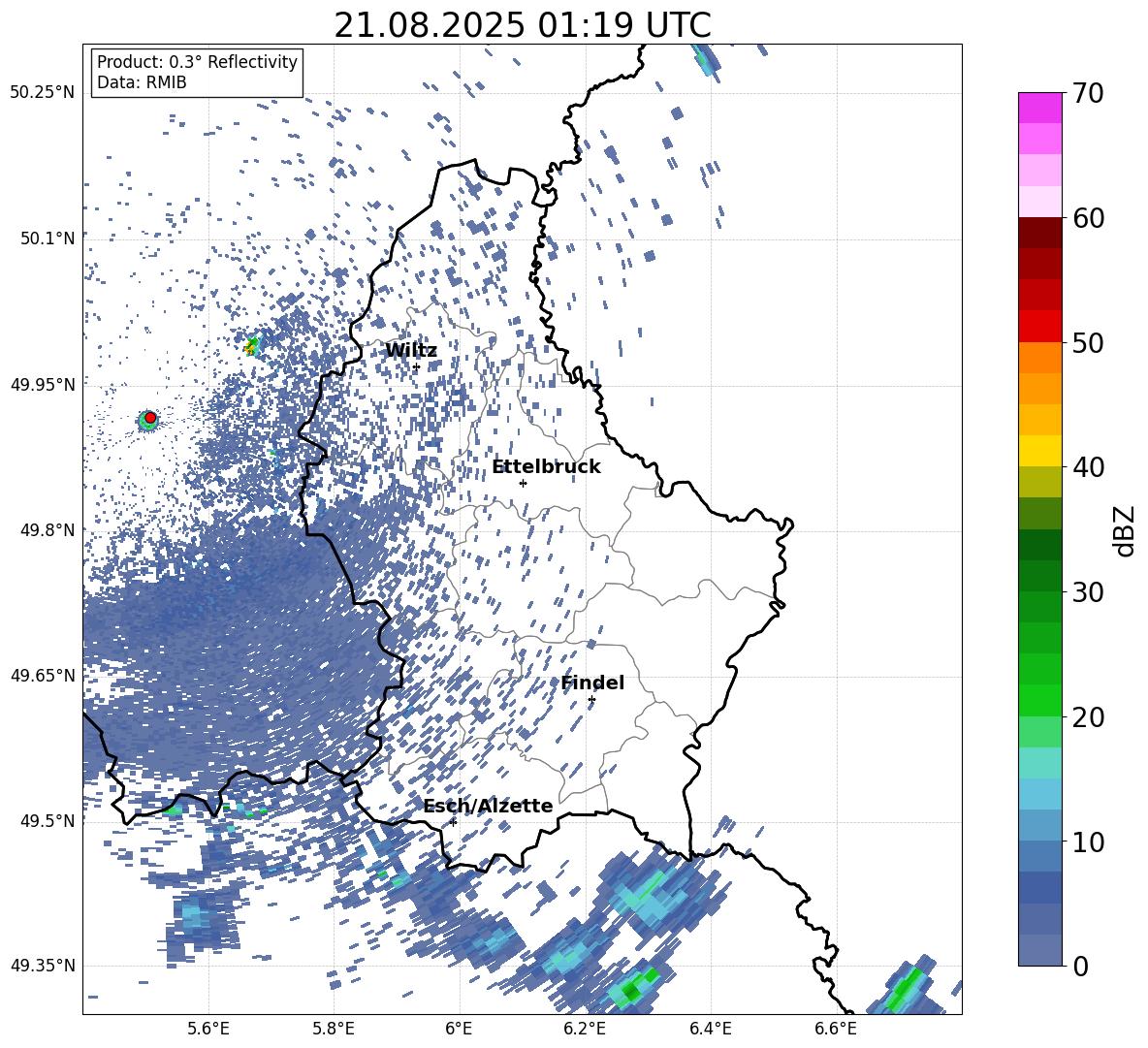Image resolution: width=1148 pixels, height=1048 pixels.
Task: Click the colorbar tick label 20
Action: (1089, 717)
